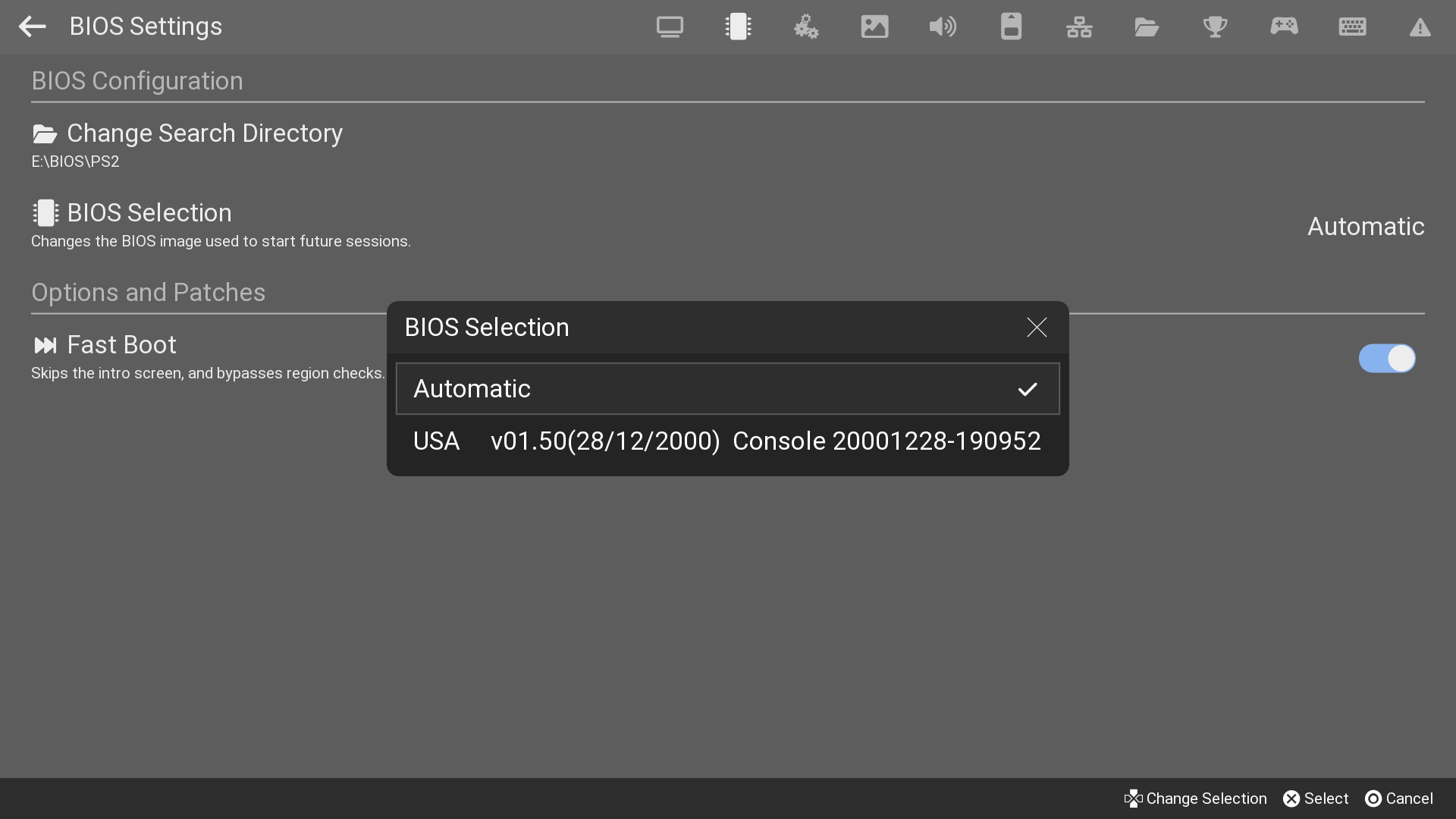Click the fast-forward icon beside Fast Boot
Image resolution: width=1456 pixels, height=819 pixels.
coord(45,346)
